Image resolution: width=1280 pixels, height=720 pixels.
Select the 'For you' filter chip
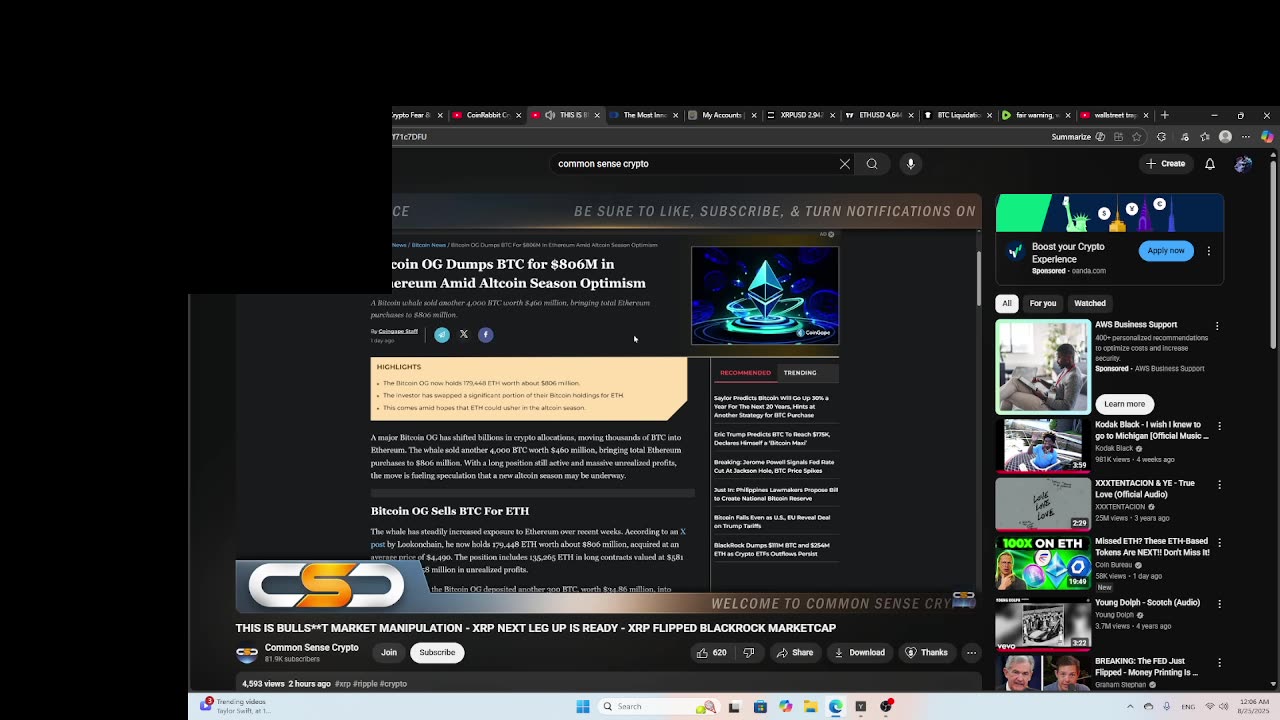click(1043, 303)
